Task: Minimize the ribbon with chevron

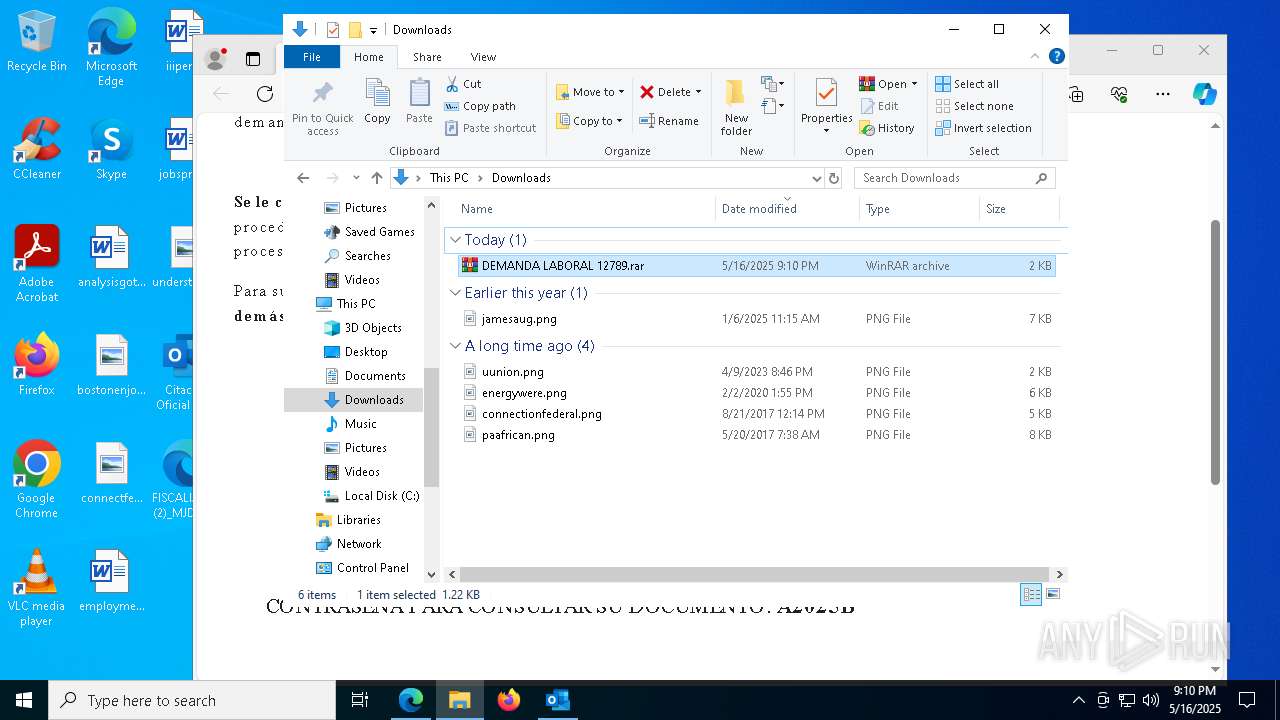Action: click(1036, 57)
